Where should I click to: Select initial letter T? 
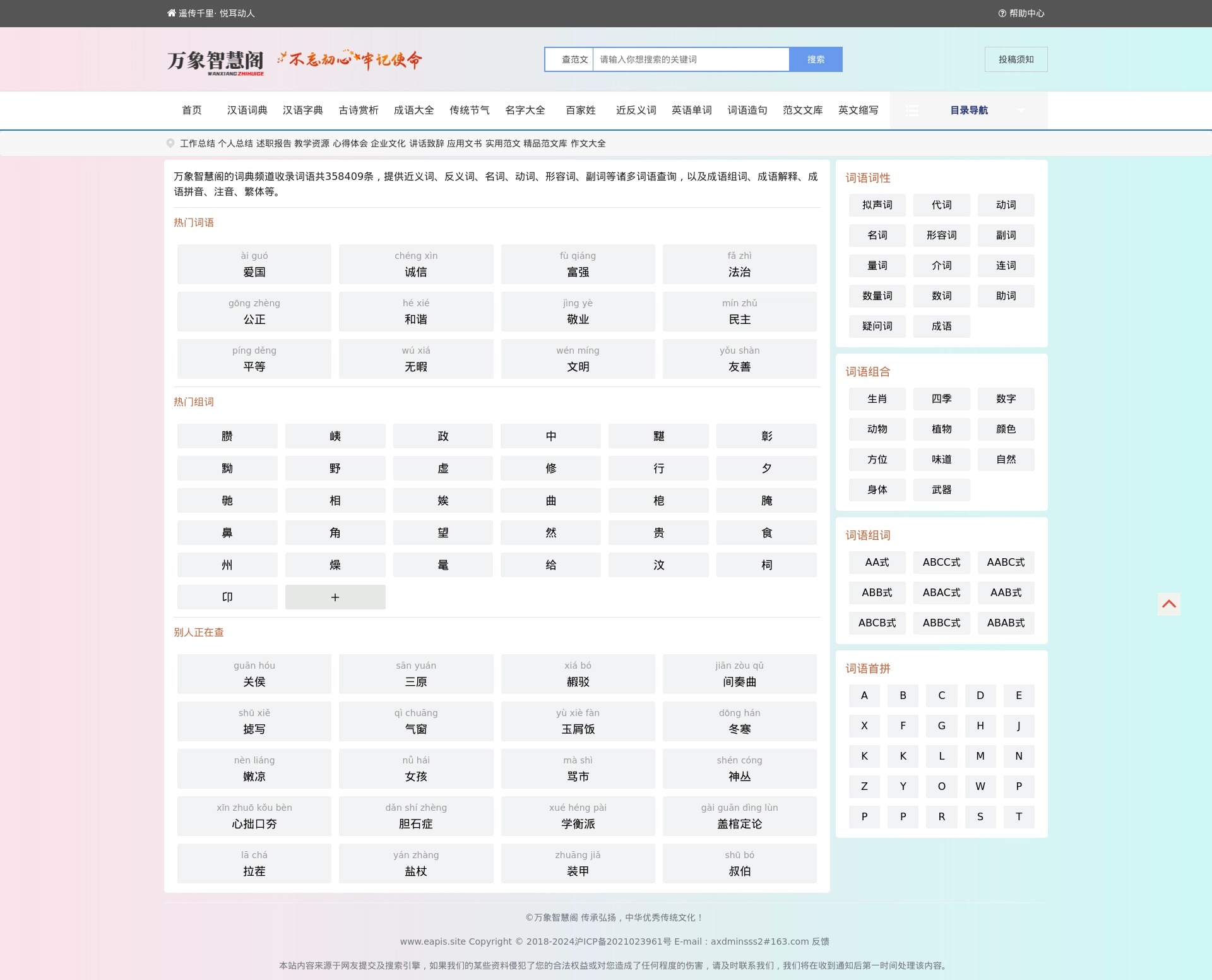click(x=1019, y=816)
